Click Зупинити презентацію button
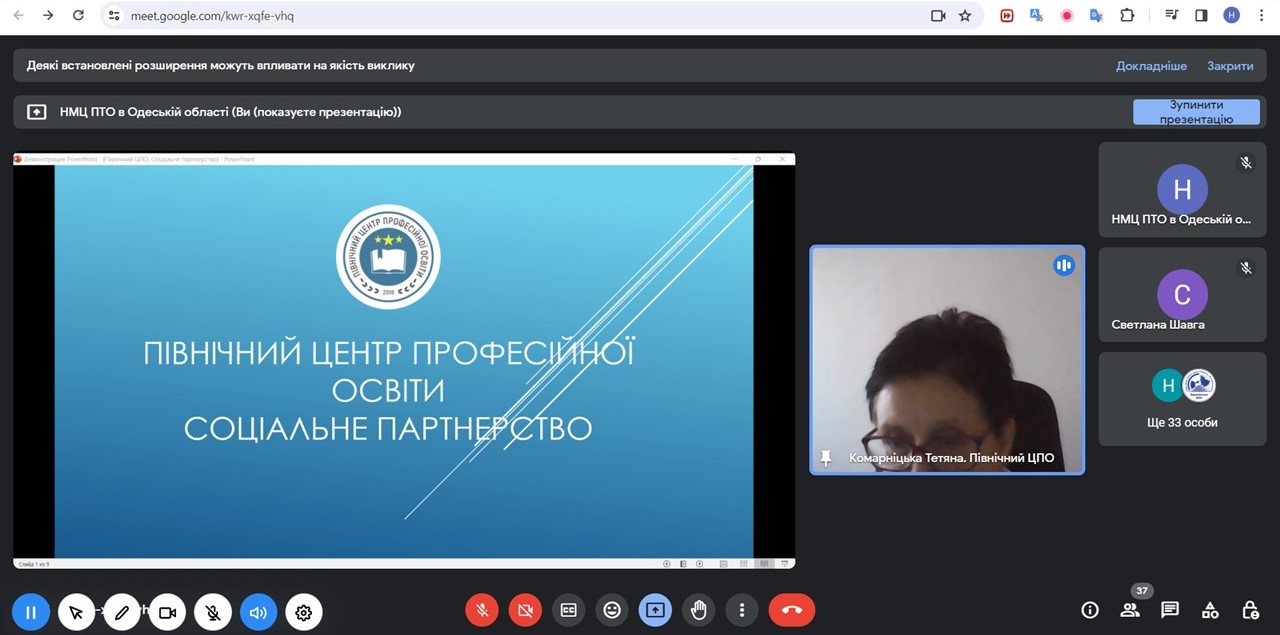Viewport: 1280px width, 635px height. 1196,112
